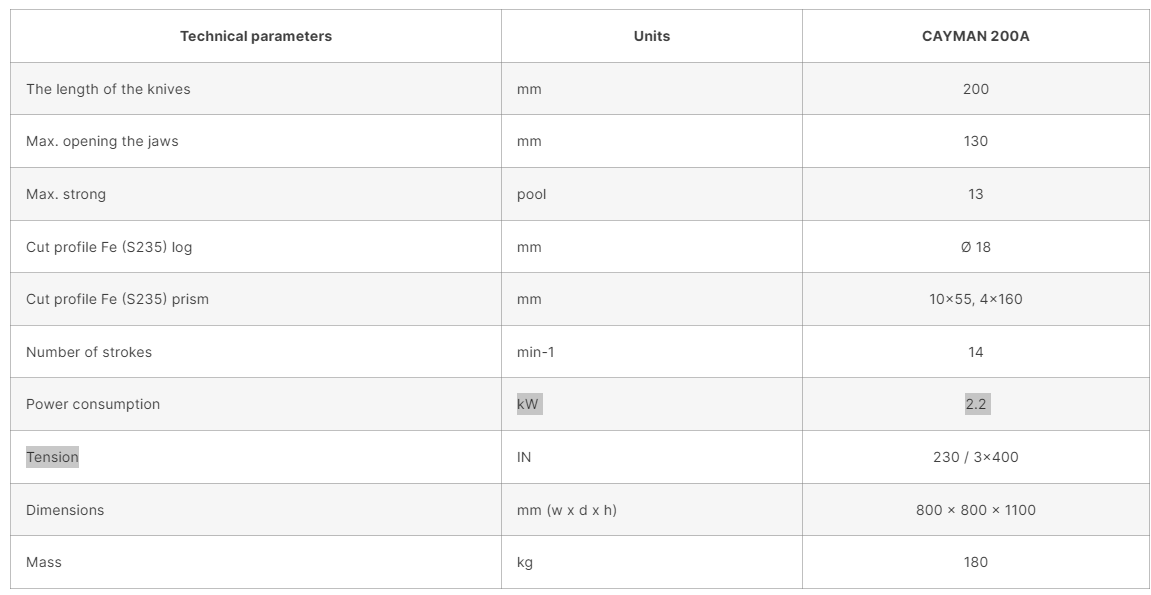Image resolution: width=1151 pixels, height=595 pixels.
Task: Click the "Units" column header
Action: (x=652, y=36)
